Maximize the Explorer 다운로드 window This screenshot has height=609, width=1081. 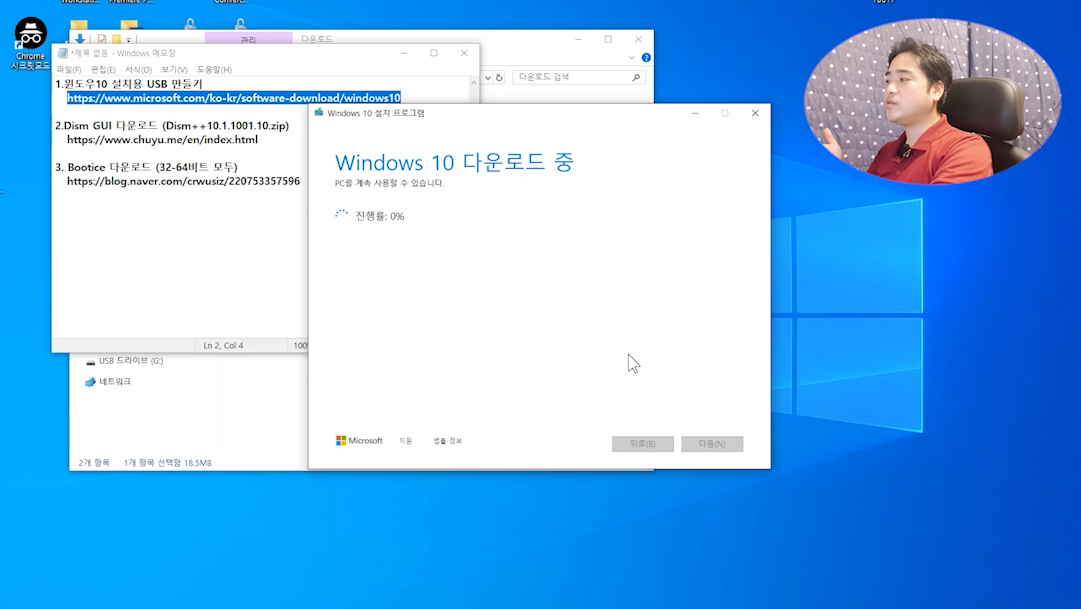coord(608,39)
